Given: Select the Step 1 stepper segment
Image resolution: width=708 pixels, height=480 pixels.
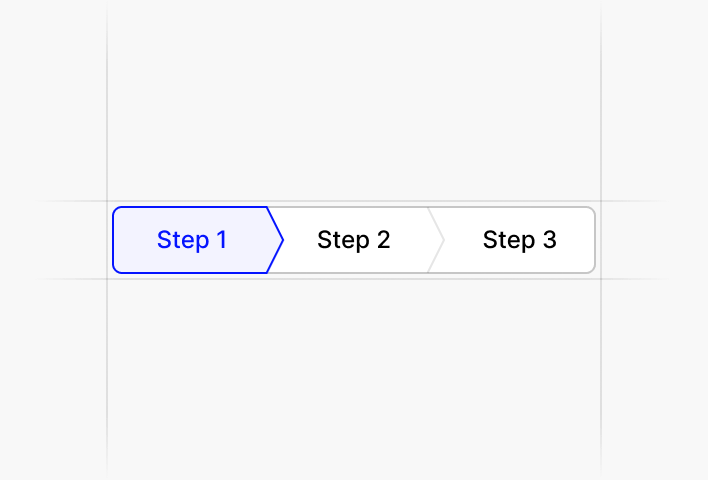Looking at the screenshot, I should tap(192, 240).
